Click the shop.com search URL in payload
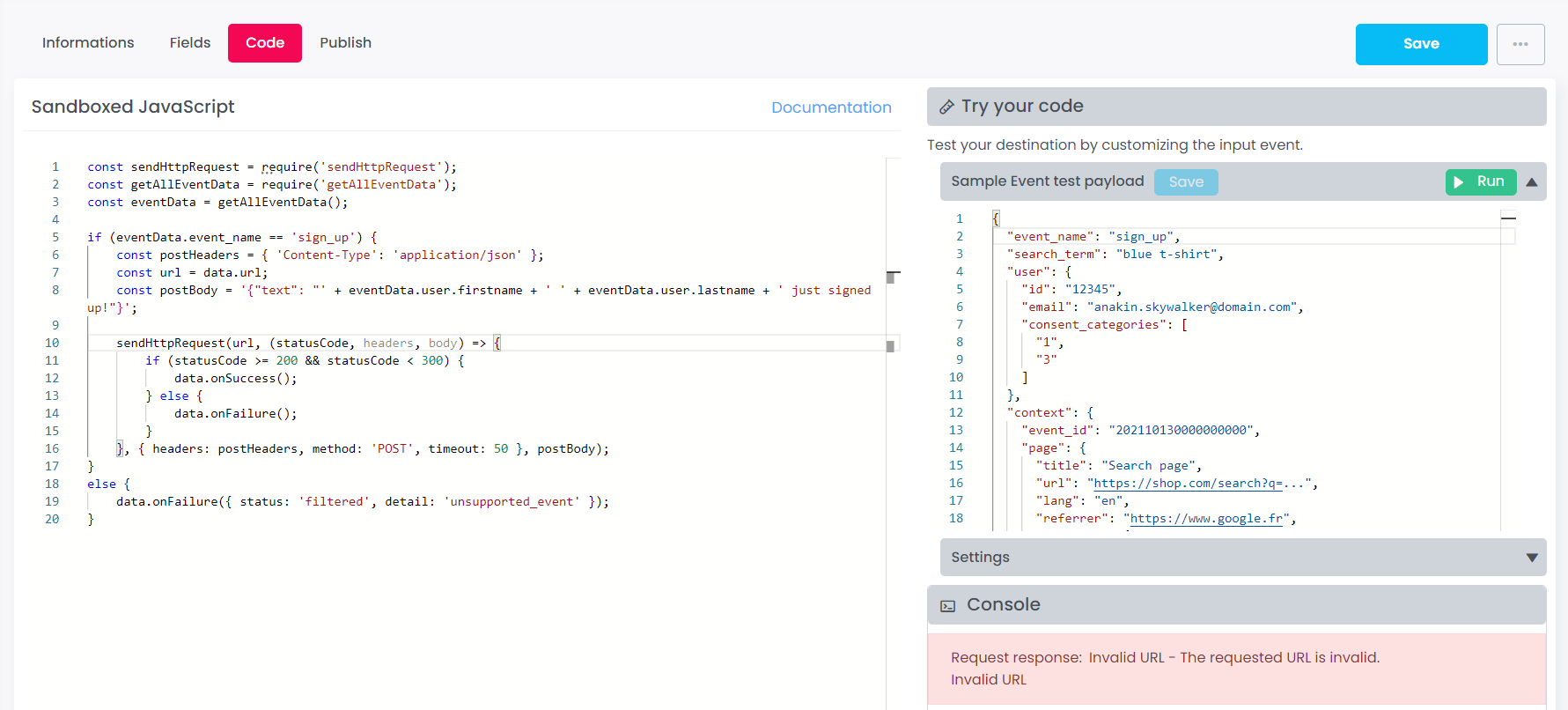This screenshot has width=1568, height=710. coord(1199,484)
